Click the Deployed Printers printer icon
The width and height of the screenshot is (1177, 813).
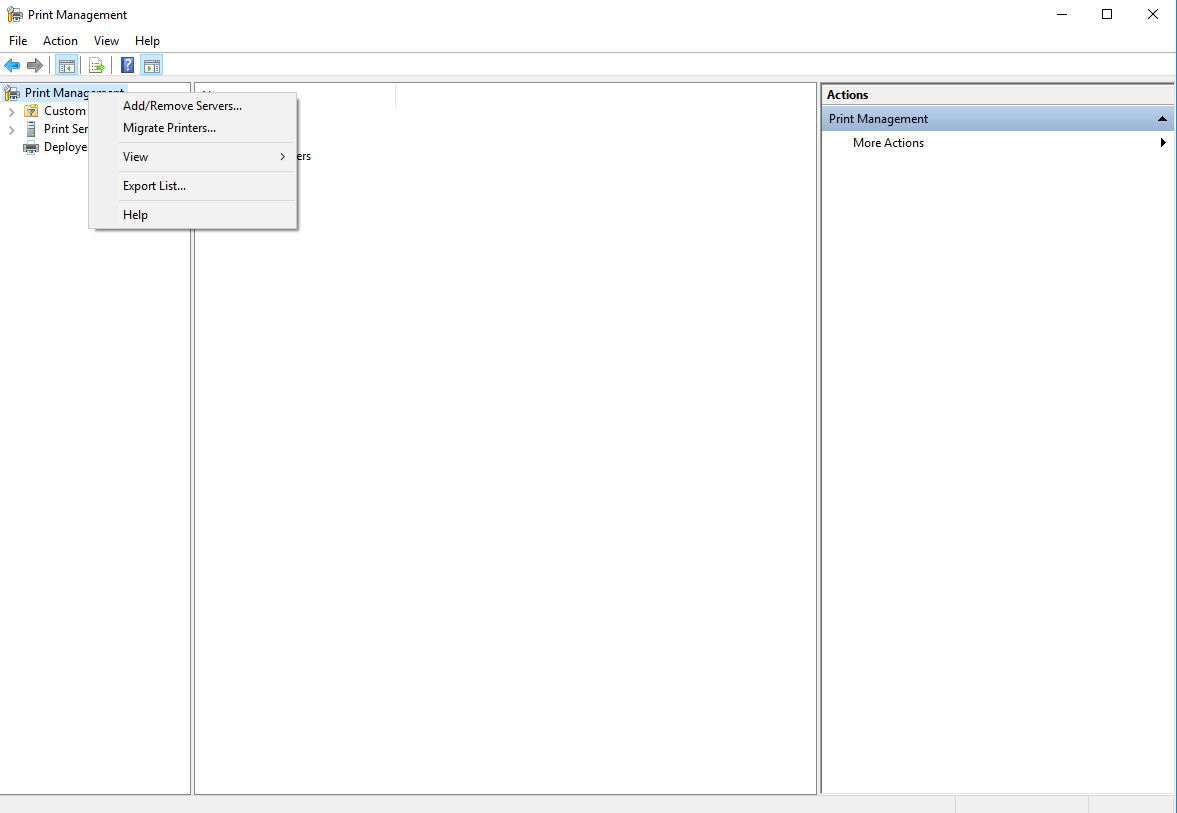coord(31,147)
